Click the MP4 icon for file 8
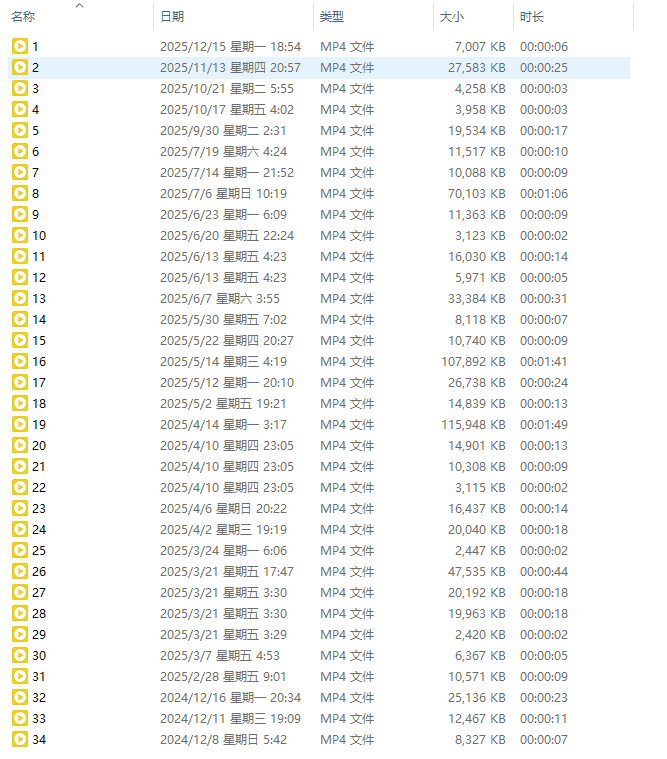This screenshot has height=759, width=667. tap(20, 193)
